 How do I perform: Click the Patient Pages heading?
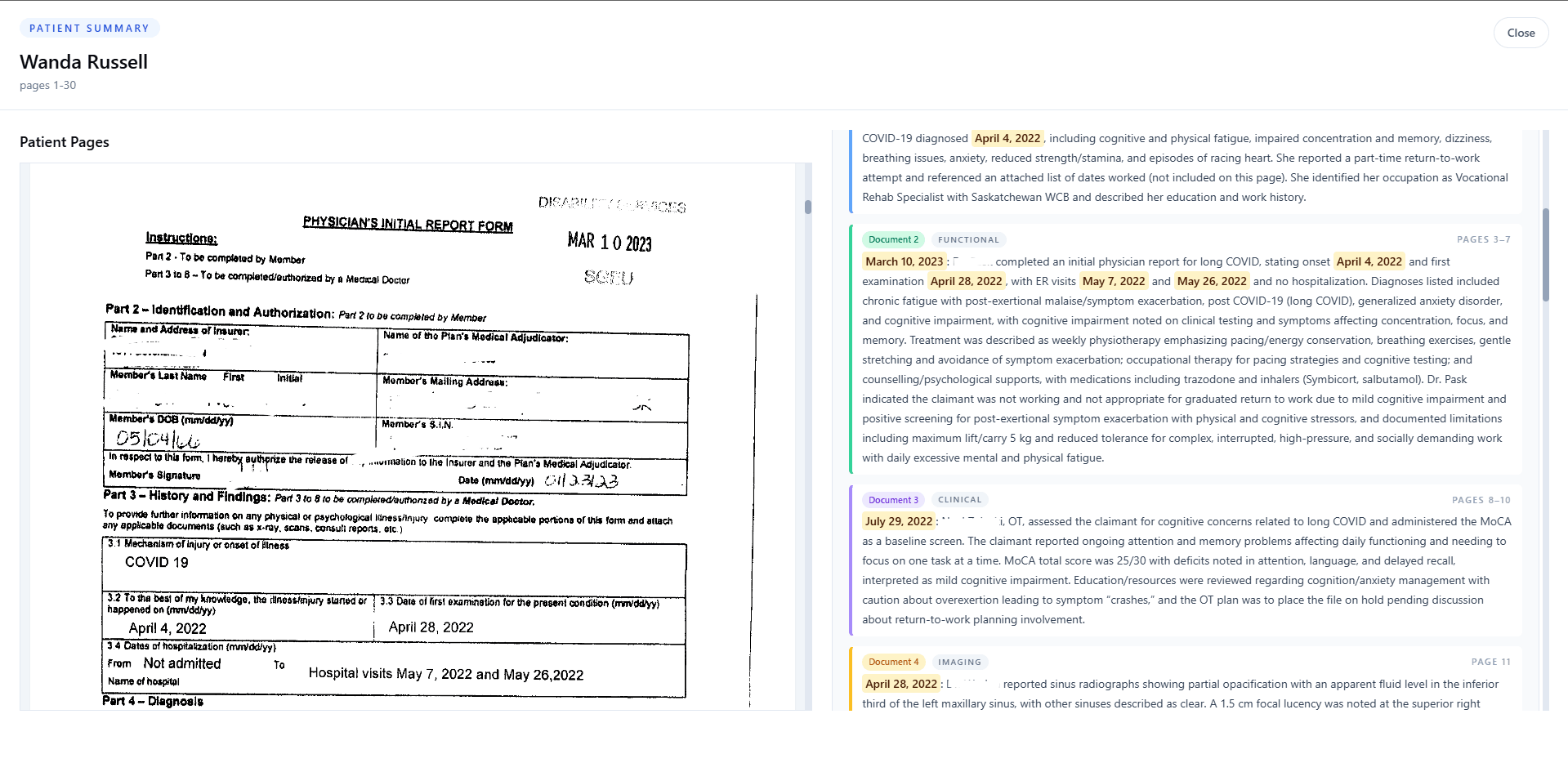65,142
